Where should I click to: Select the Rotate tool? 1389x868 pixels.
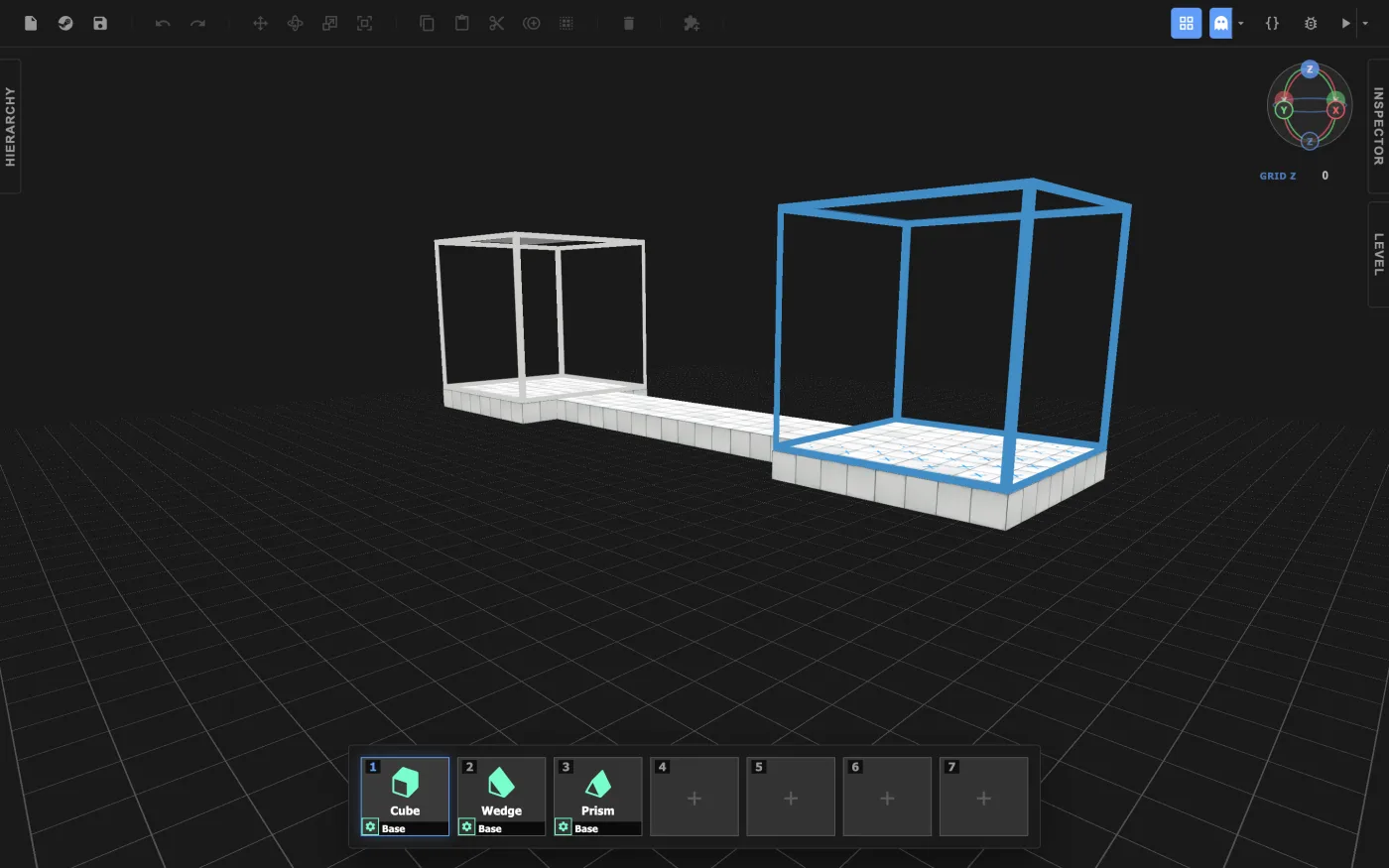[295, 23]
